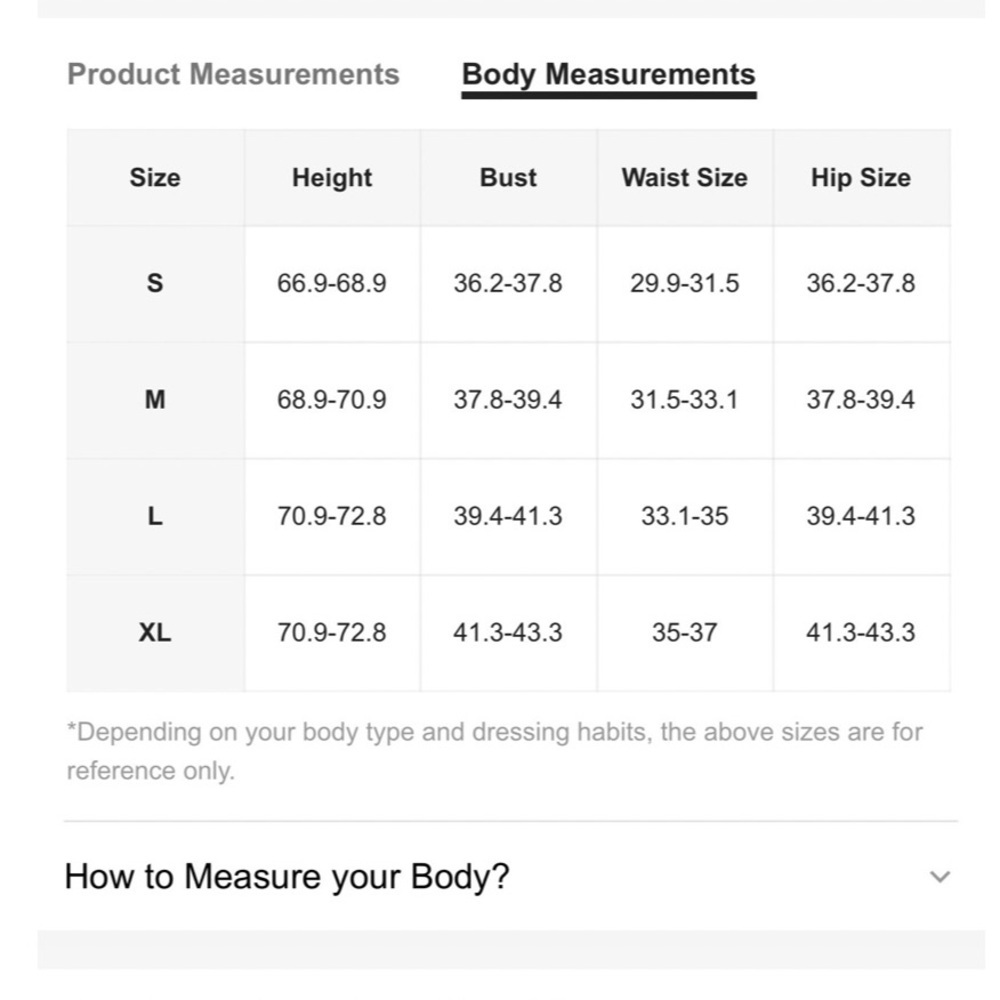
Task: Expand How to Measure your Body chevron
Action: point(939,876)
